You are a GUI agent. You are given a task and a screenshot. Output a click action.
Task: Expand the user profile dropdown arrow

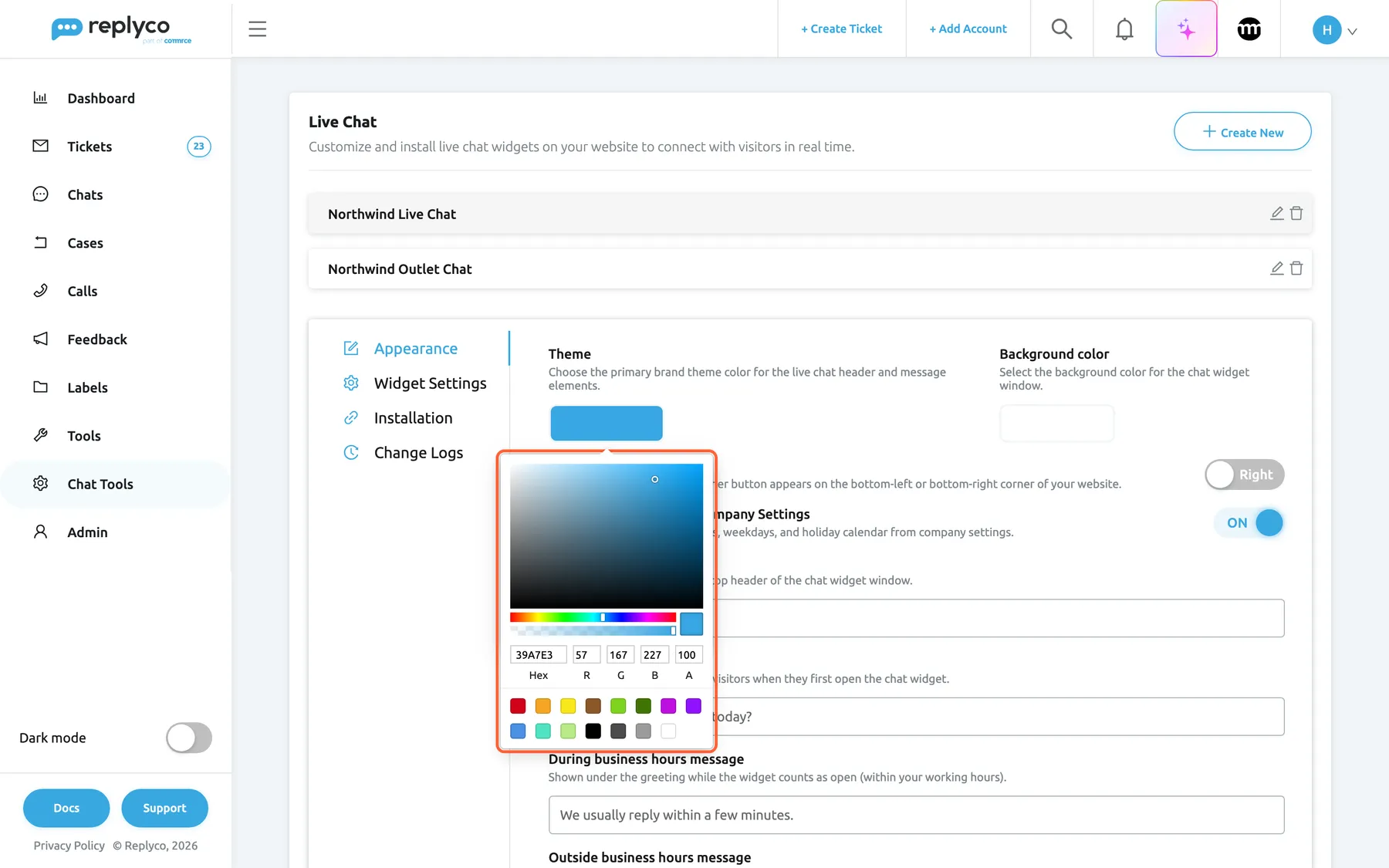coord(1352,32)
